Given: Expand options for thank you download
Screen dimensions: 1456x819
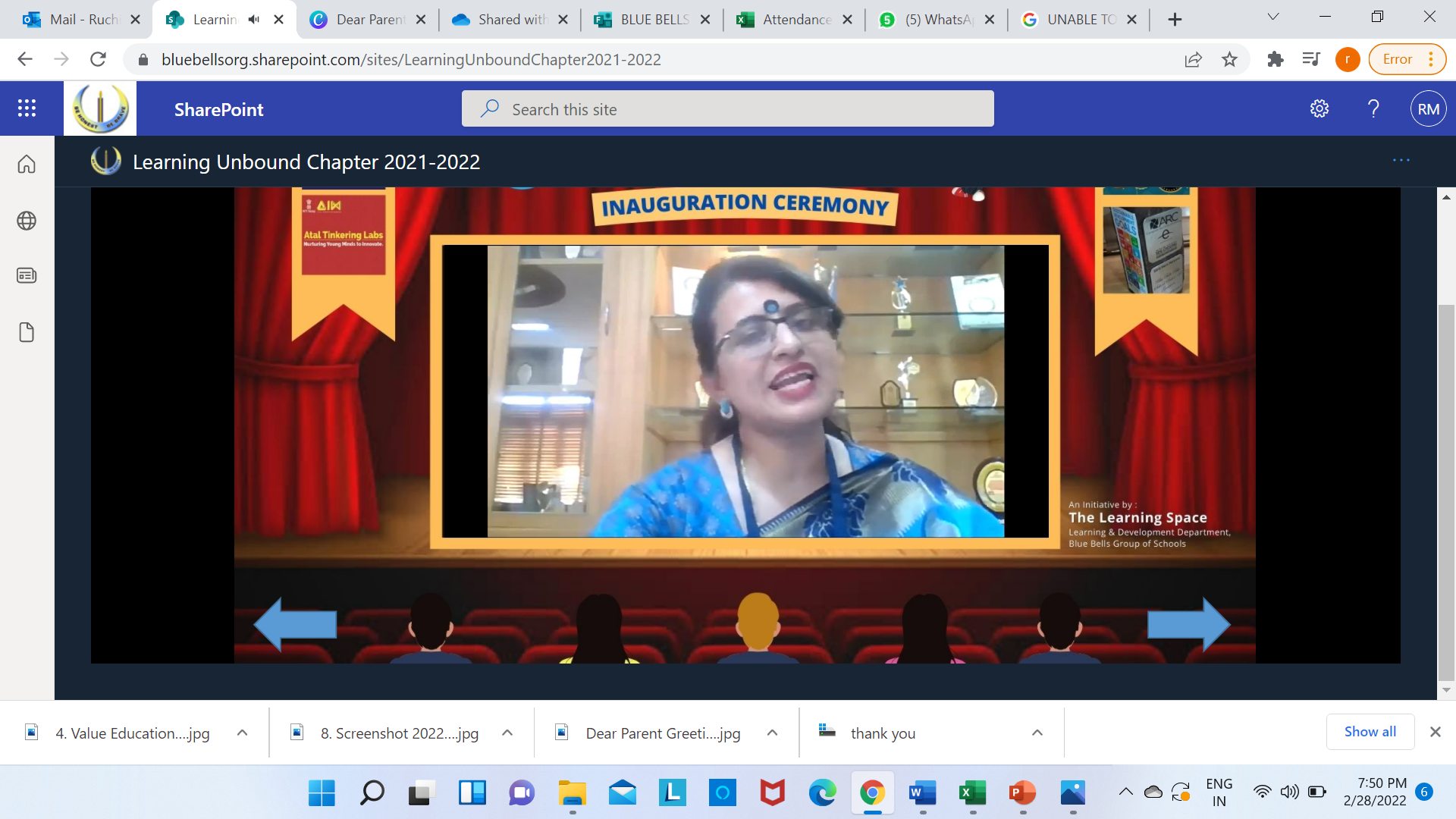Looking at the screenshot, I should pos(1037,733).
